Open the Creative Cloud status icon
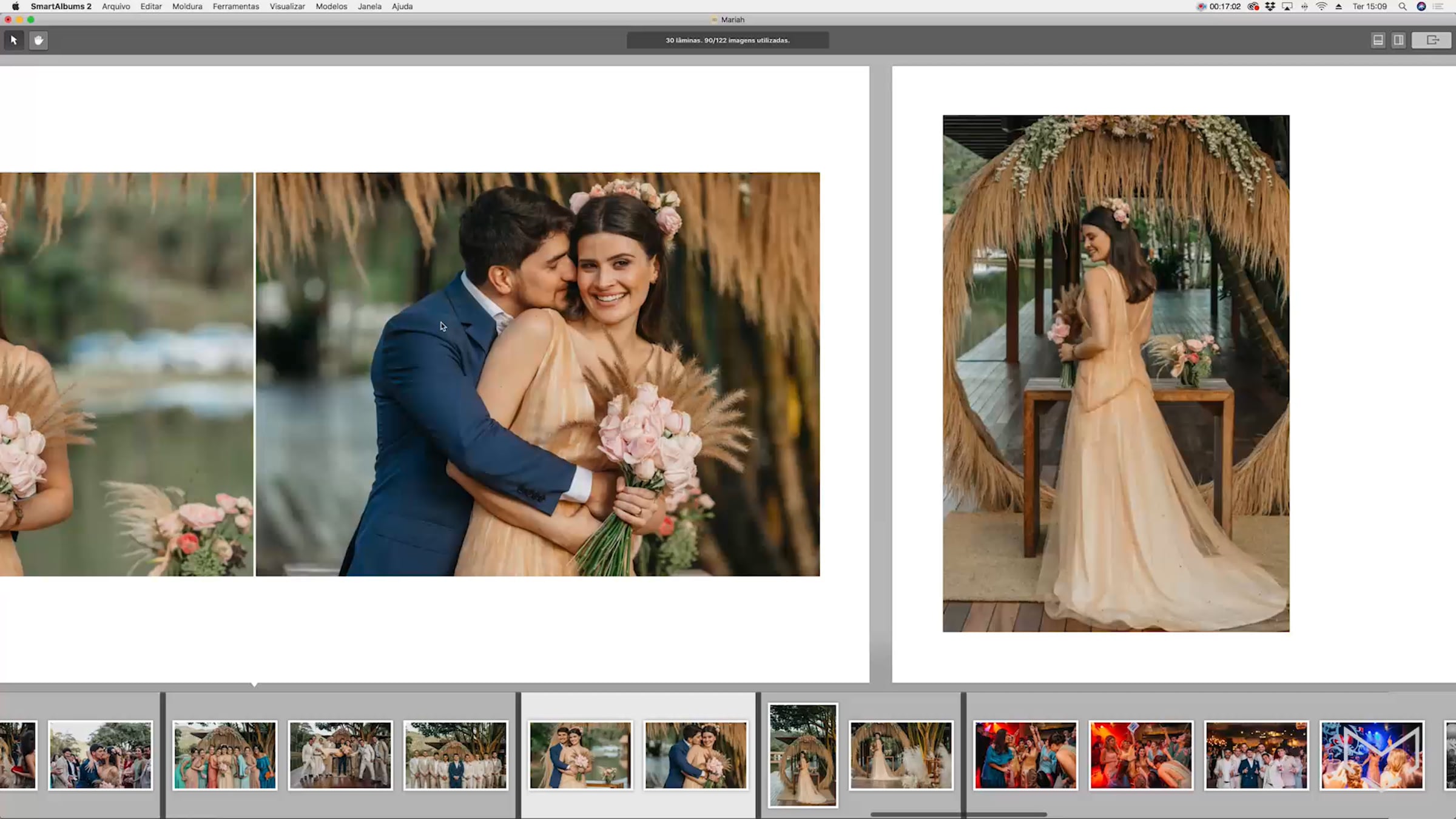The height and width of the screenshot is (819, 1456). tap(1253, 7)
